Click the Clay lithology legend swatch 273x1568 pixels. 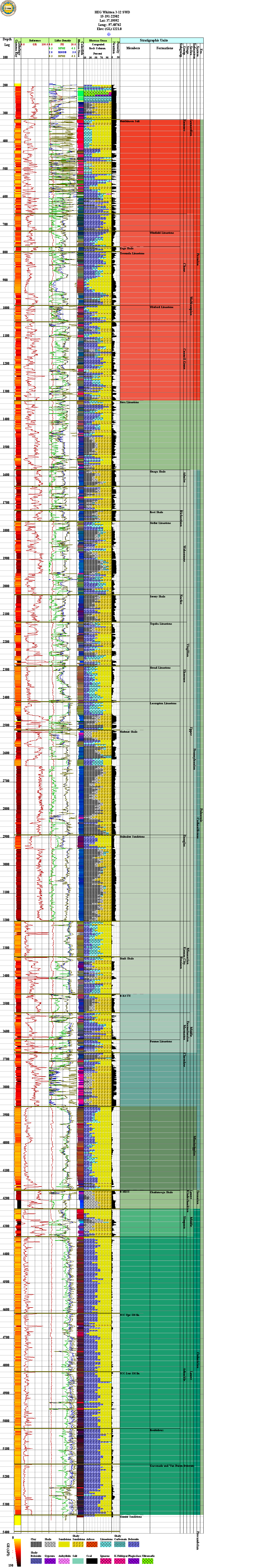[36, 1544]
